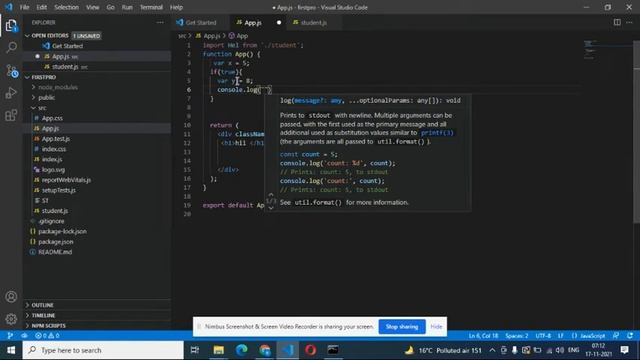Open index.css in file tree

click(53, 149)
